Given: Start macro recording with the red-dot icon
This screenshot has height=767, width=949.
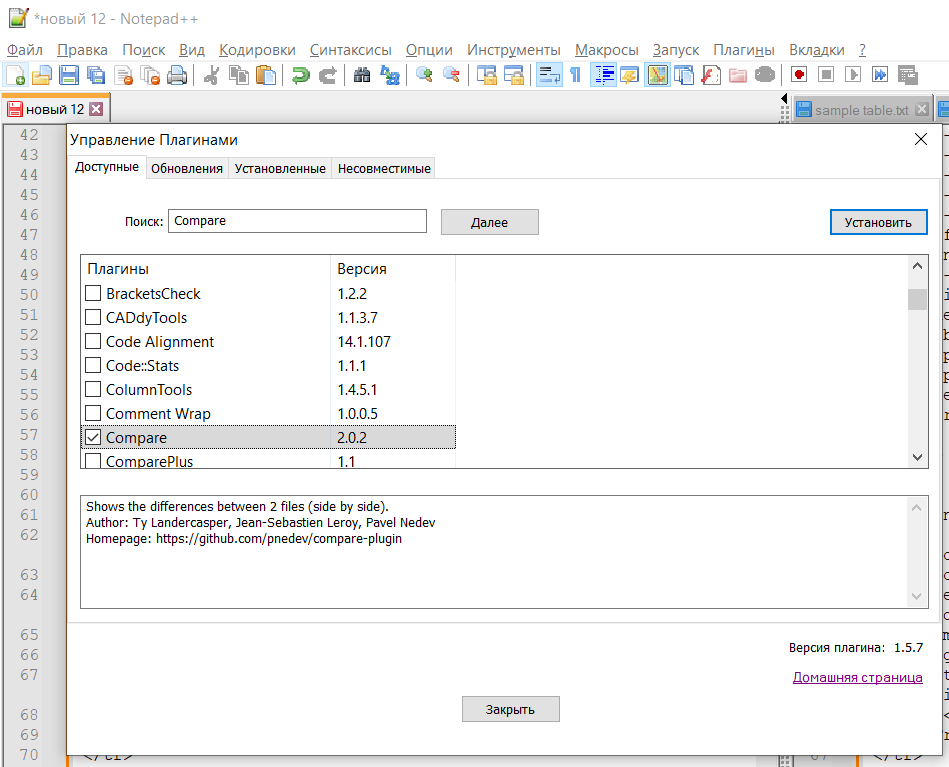Looking at the screenshot, I should click(x=798, y=75).
